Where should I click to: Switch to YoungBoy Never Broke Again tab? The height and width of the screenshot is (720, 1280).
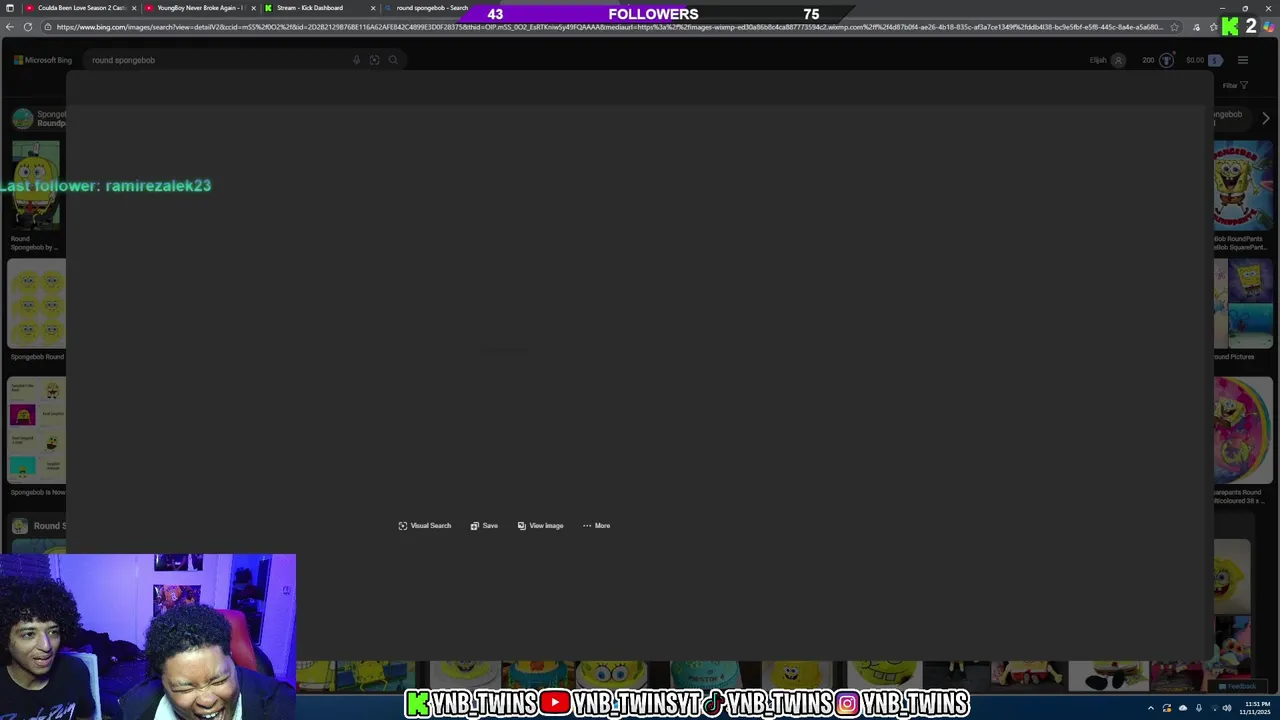coord(199,8)
